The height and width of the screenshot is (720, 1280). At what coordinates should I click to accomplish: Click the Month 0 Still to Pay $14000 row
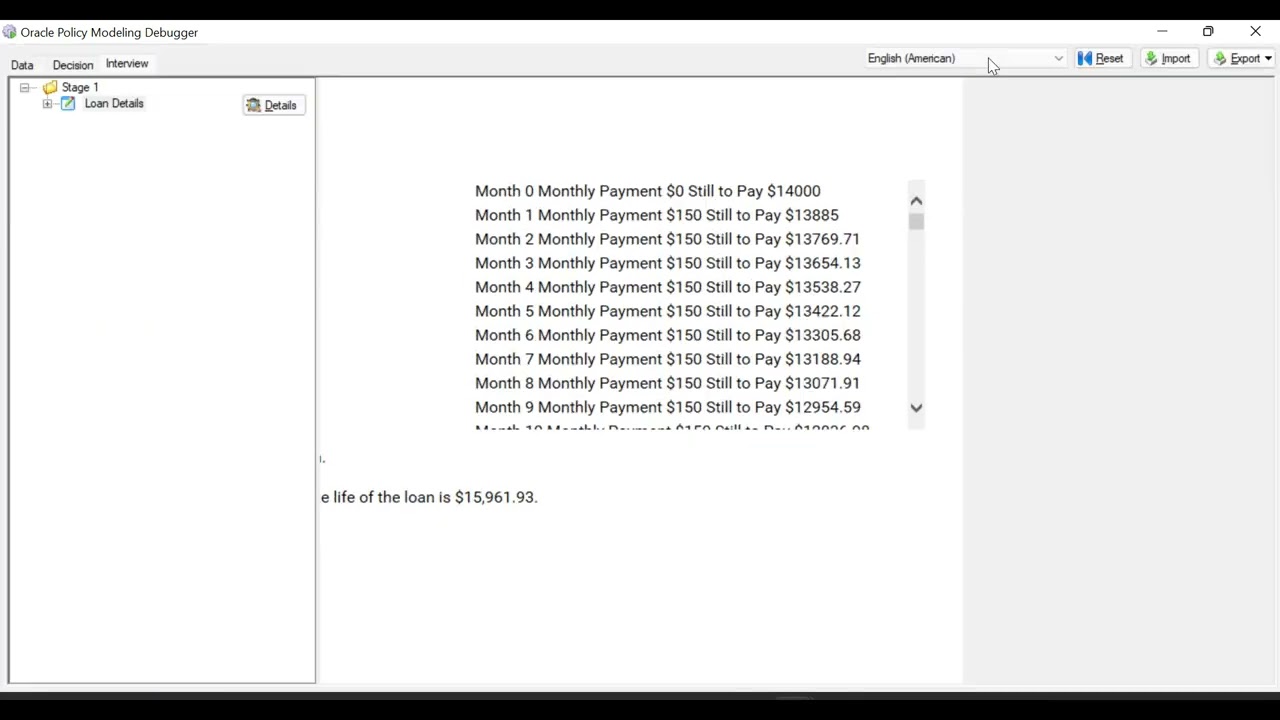[x=648, y=191]
